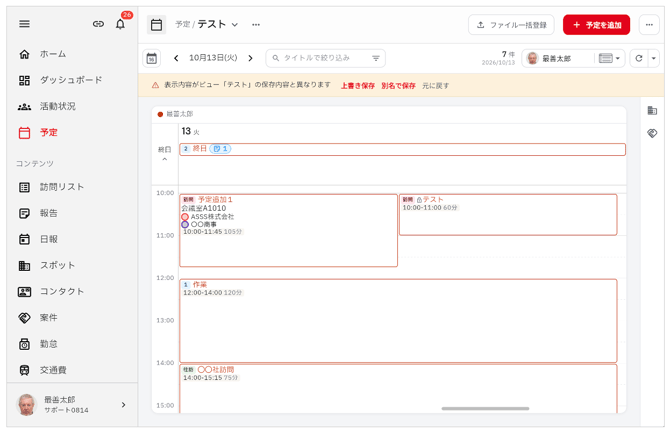Click the link chain icon
The width and height of the screenshot is (670, 432).
pyautogui.click(x=98, y=24)
